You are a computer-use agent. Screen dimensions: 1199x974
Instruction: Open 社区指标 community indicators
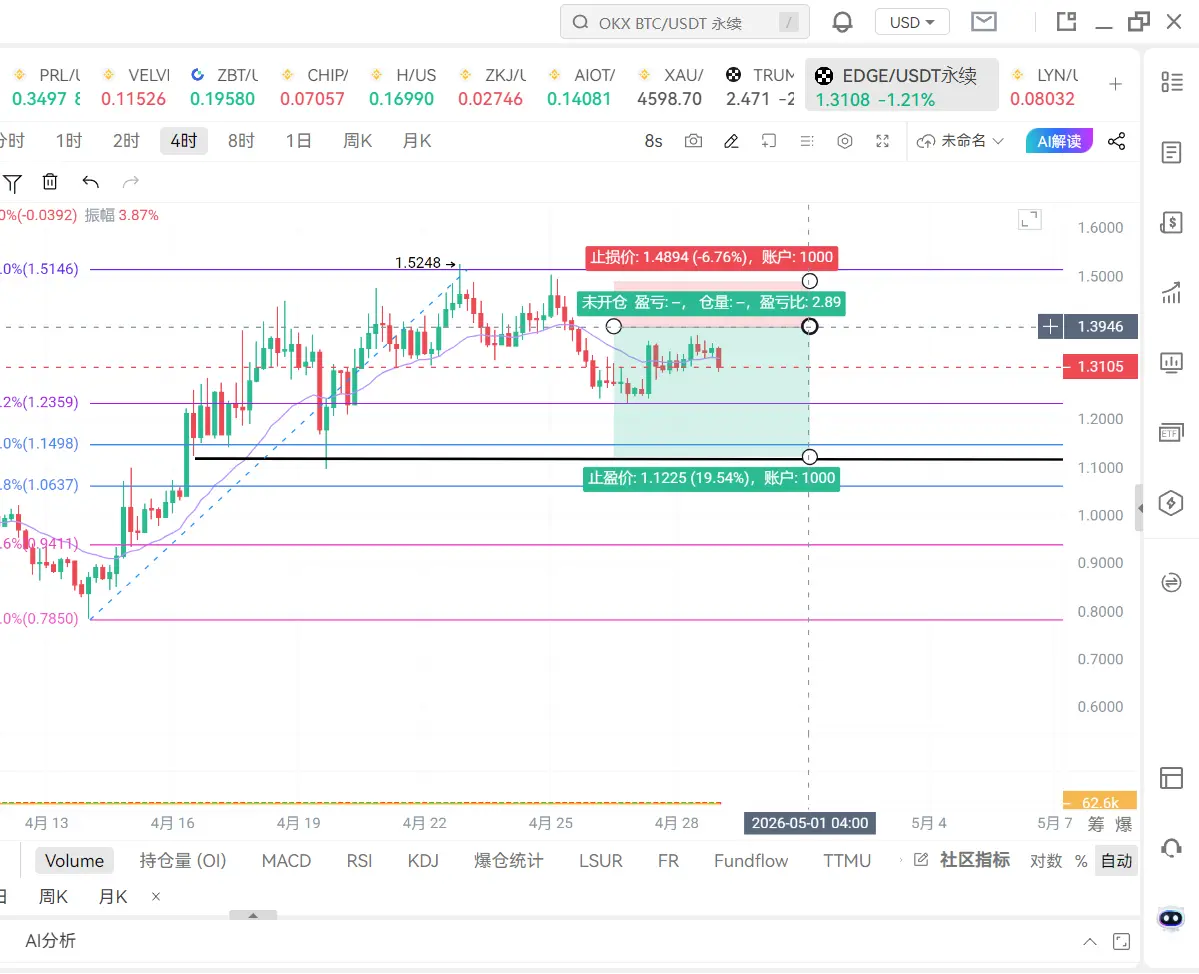point(962,860)
